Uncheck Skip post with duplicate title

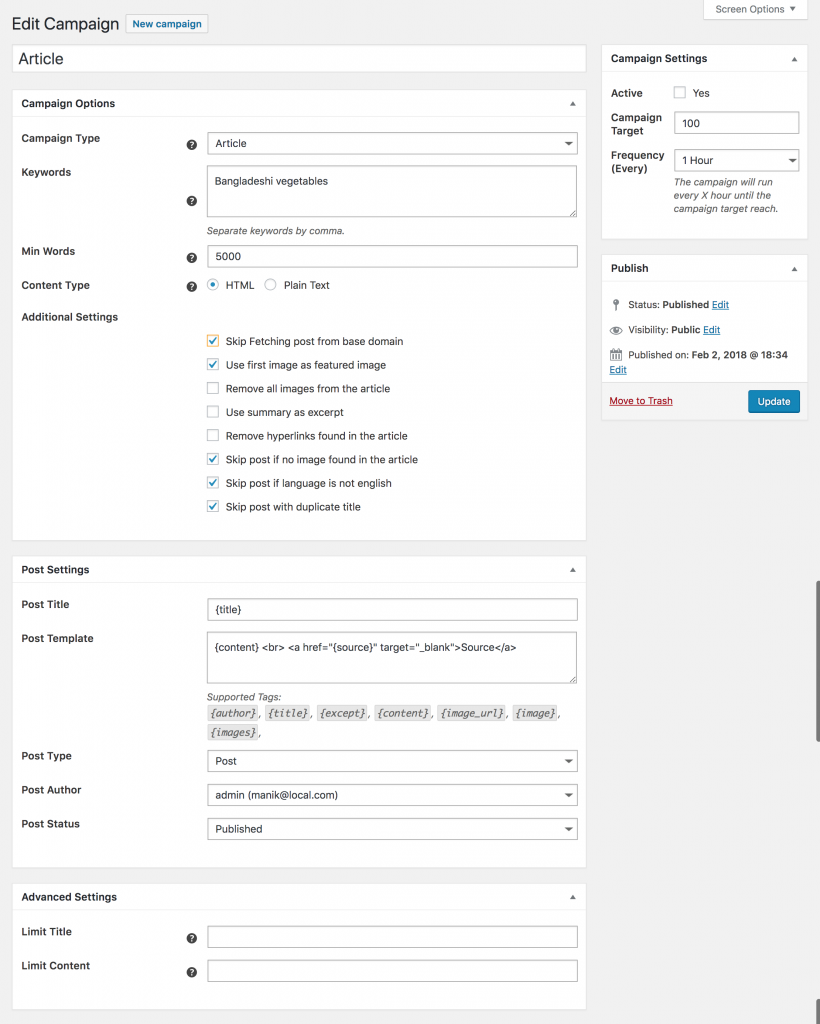coord(213,506)
